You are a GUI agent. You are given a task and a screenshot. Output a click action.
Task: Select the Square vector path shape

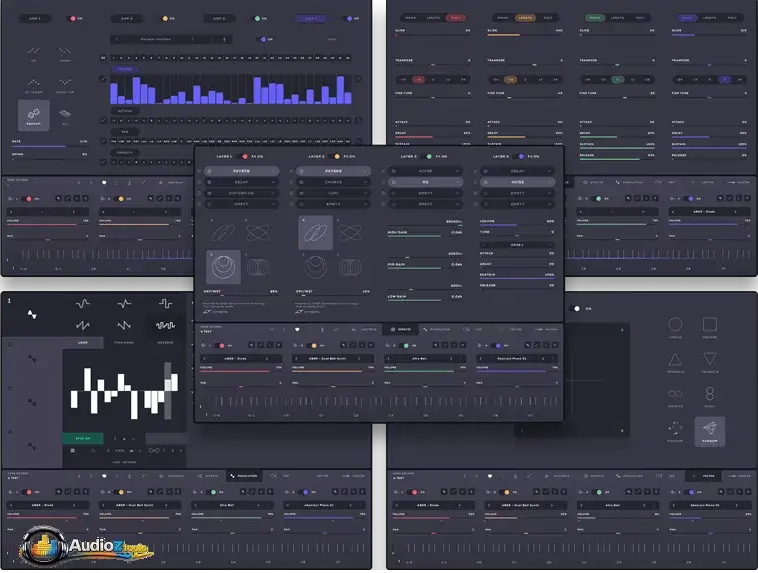tap(709, 326)
